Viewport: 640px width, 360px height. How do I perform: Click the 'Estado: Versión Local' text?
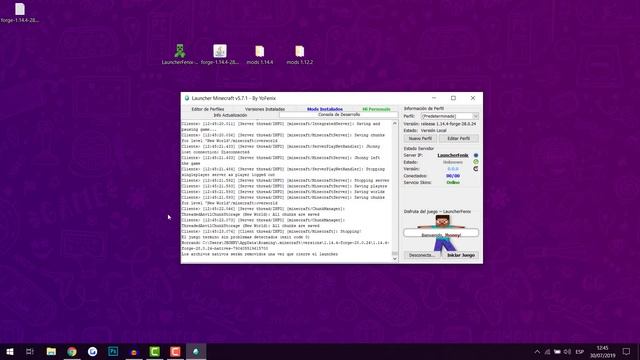coord(425,131)
